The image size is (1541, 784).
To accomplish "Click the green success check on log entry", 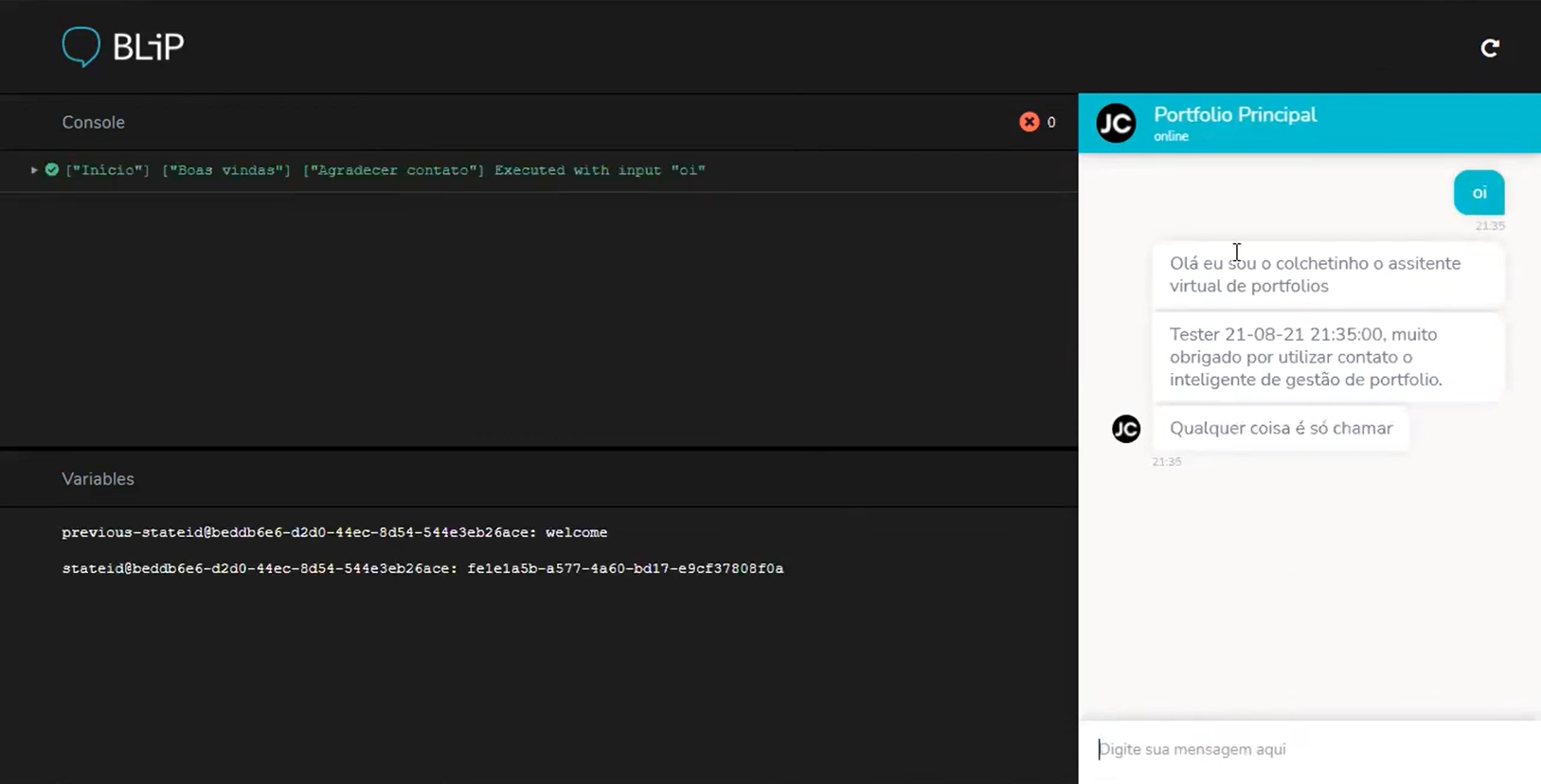I will tap(52, 170).
